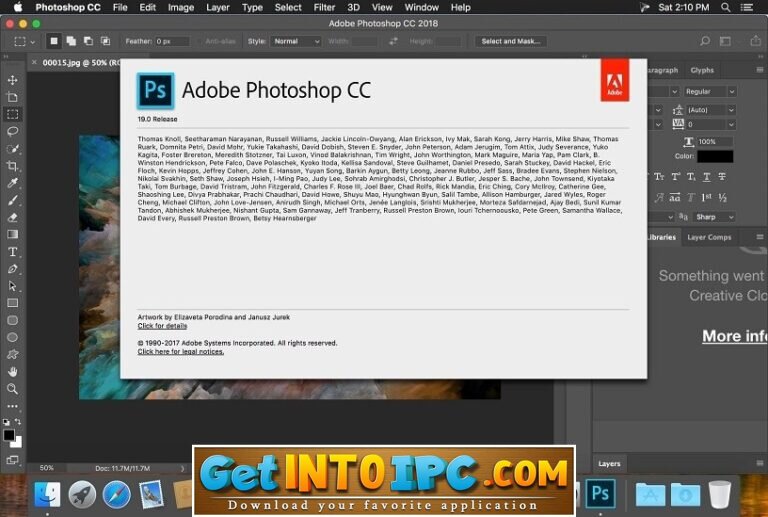Open the legal notices link
768x517 pixels.
pyautogui.click(x=181, y=352)
